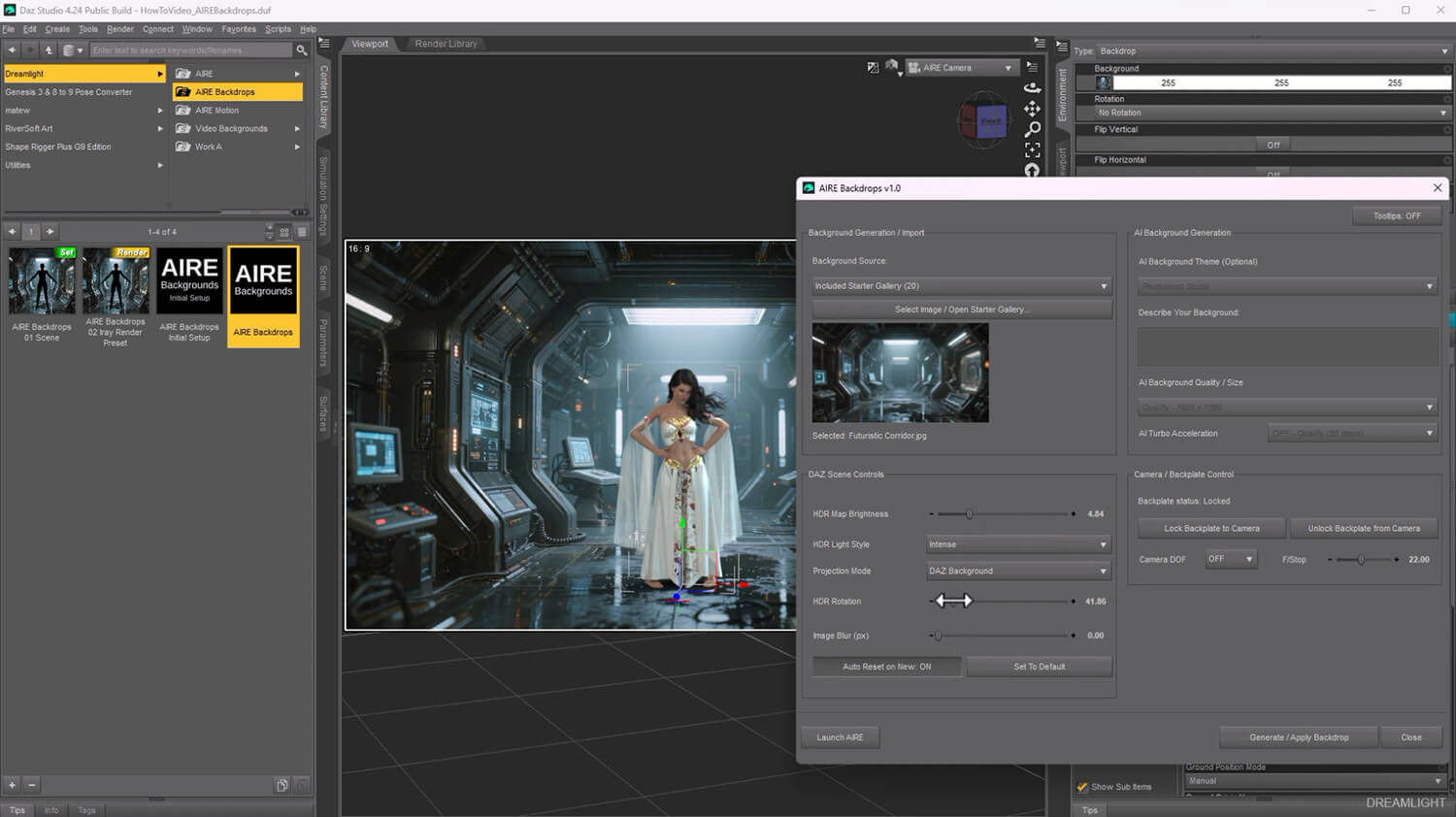The width and height of the screenshot is (1456, 817).
Task: Open the Scripts menu
Action: (278, 29)
